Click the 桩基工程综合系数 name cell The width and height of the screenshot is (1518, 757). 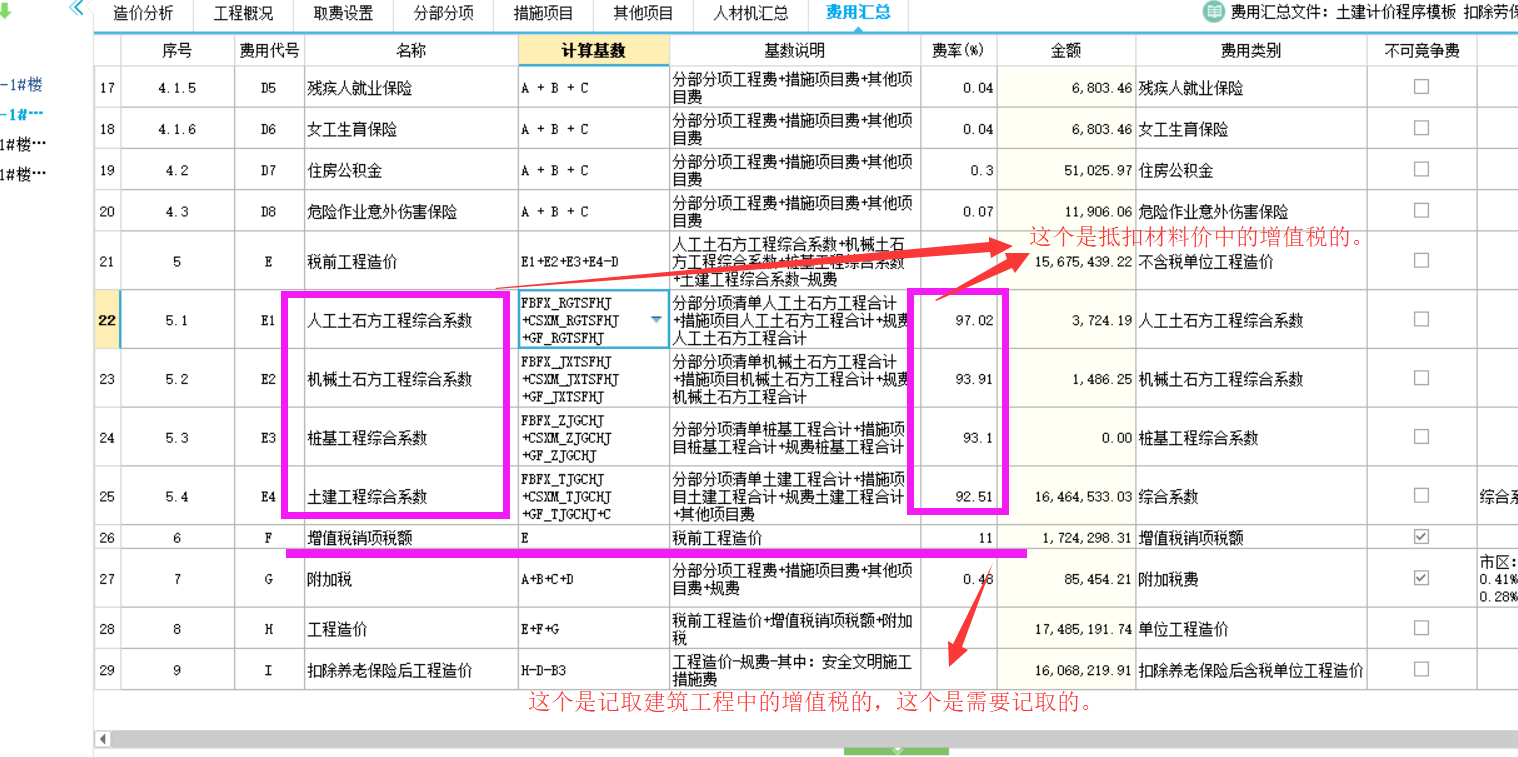[x=411, y=437]
